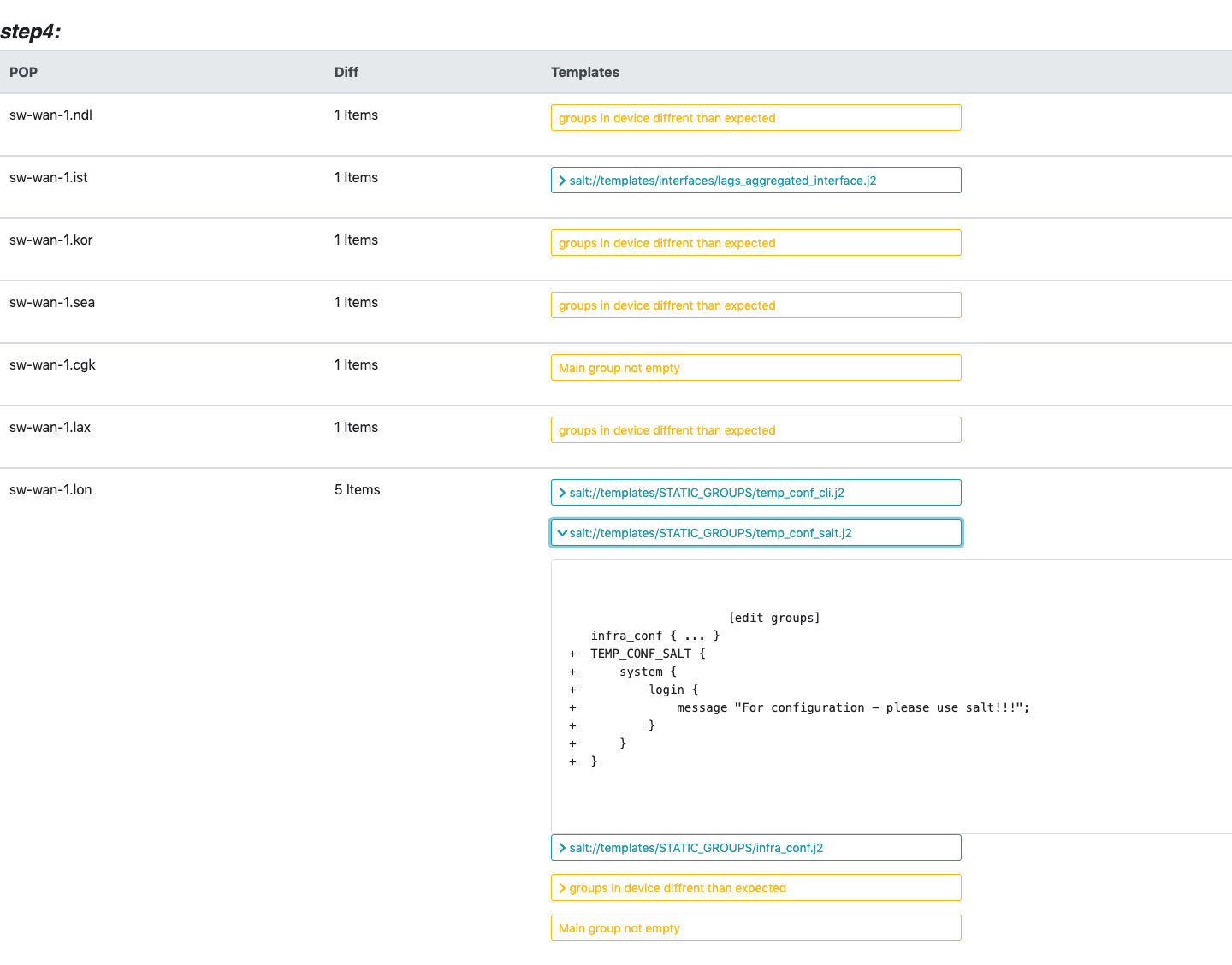Click the Diff column header
1232x965 pixels.
(346, 73)
